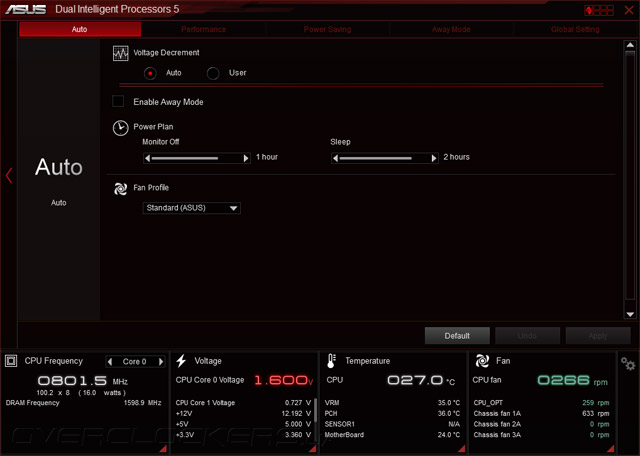Select Auto voltage decrement radio button
This screenshot has width=640, height=456.
pyautogui.click(x=150, y=73)
